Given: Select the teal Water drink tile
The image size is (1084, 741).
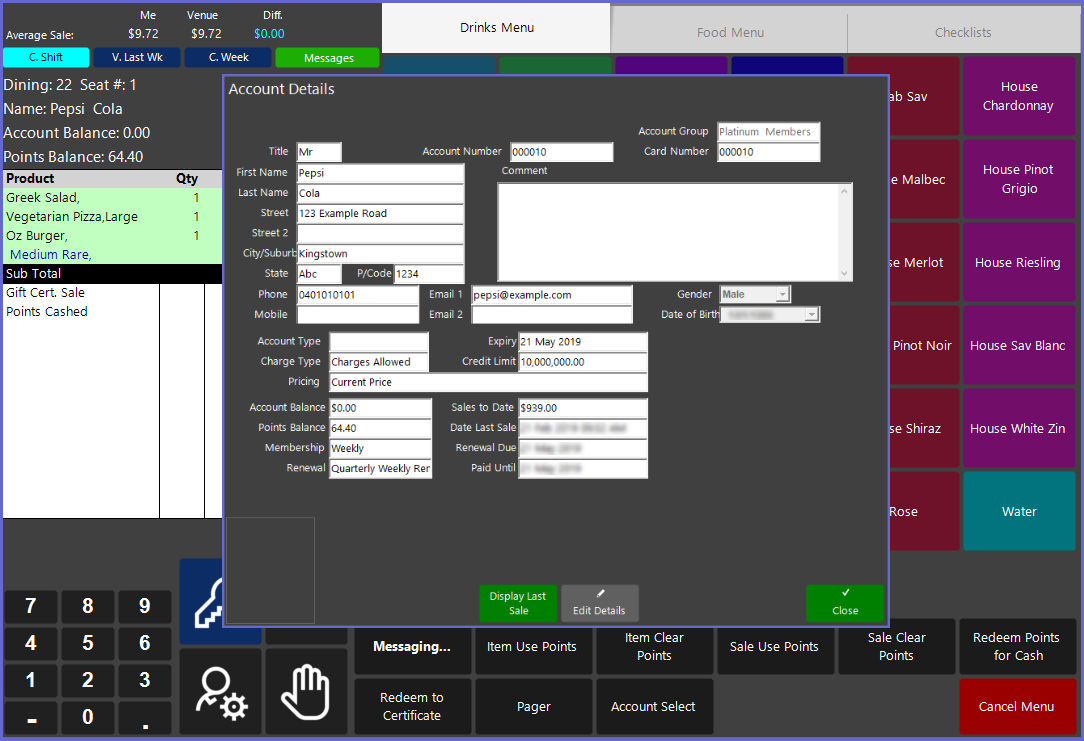Looking at the screenshot, I should click(x=1019, y=511).
